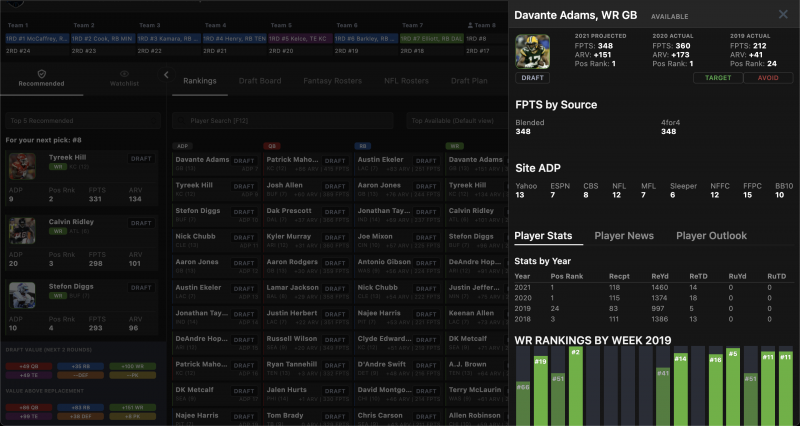The image size is (800, 426).
Task: Open the Top Available view dropdown
Action: click(x=457, y=121)
